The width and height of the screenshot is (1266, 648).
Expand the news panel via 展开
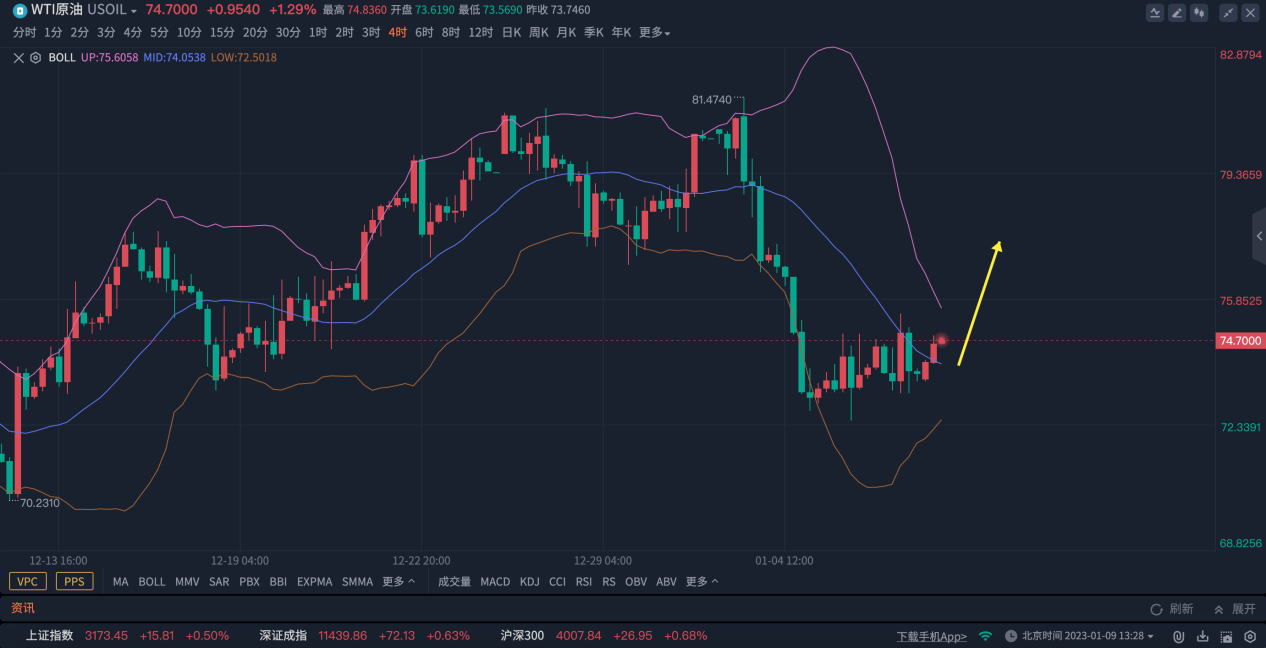click(x=1235, y=609)
